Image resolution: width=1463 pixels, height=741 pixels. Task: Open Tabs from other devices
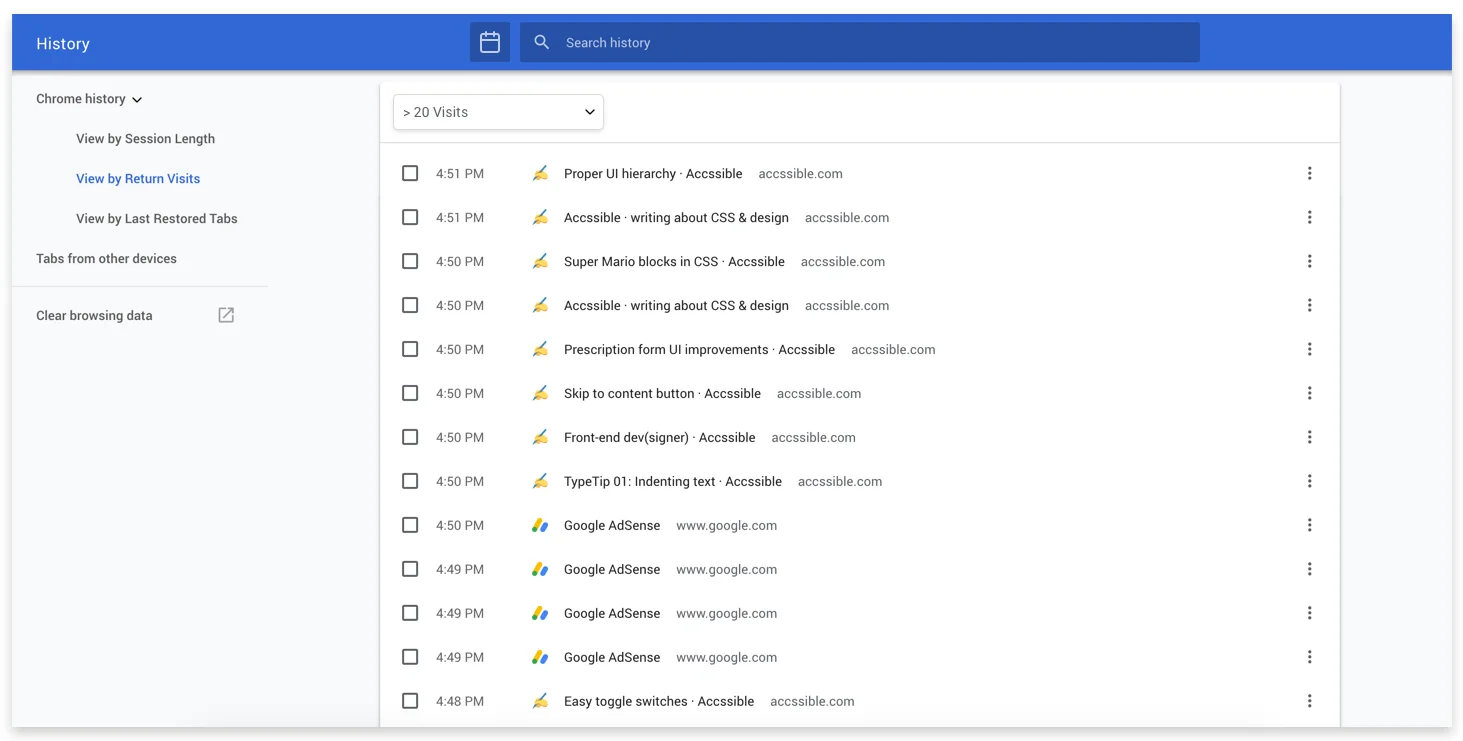pyautogui.click(x=106, y=258)
